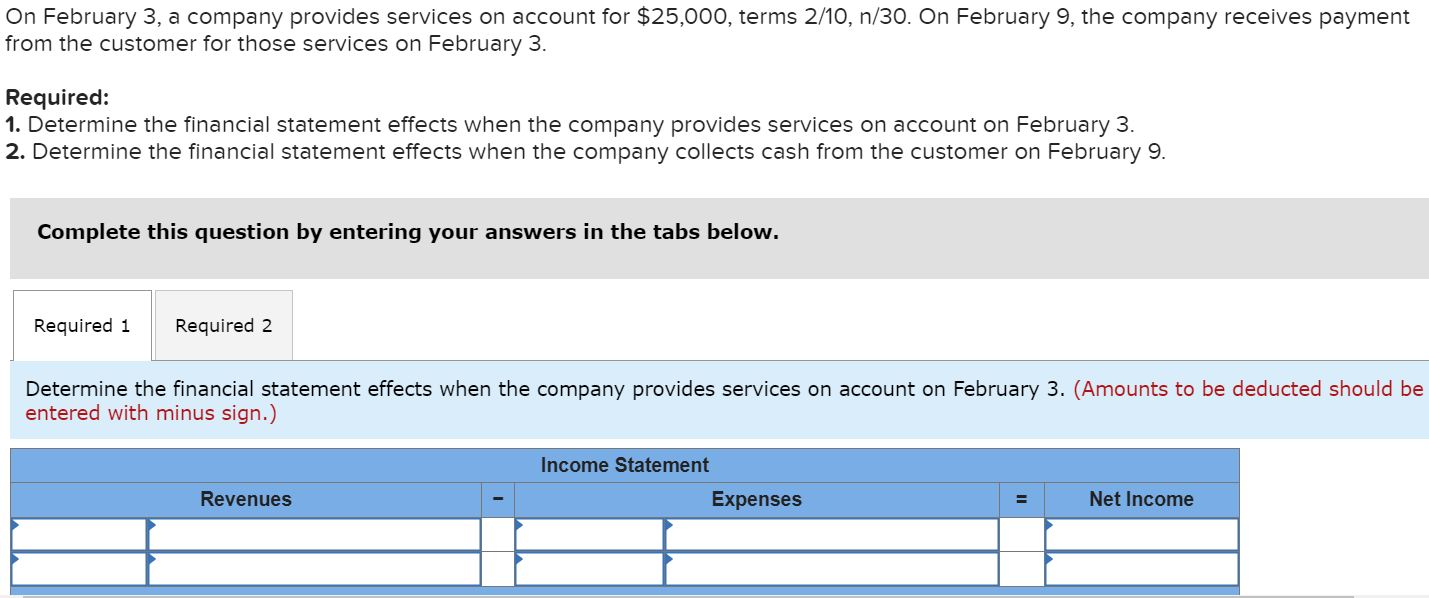Click the Income Statement table header
The width and height of the screenshot is (1429, 598).
coord(624,465)
